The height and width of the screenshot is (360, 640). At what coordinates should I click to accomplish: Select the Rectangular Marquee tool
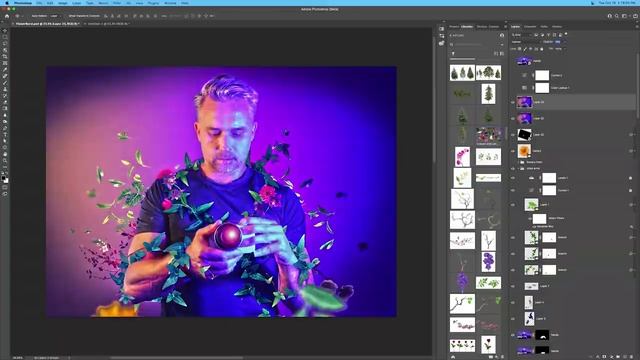5,37
